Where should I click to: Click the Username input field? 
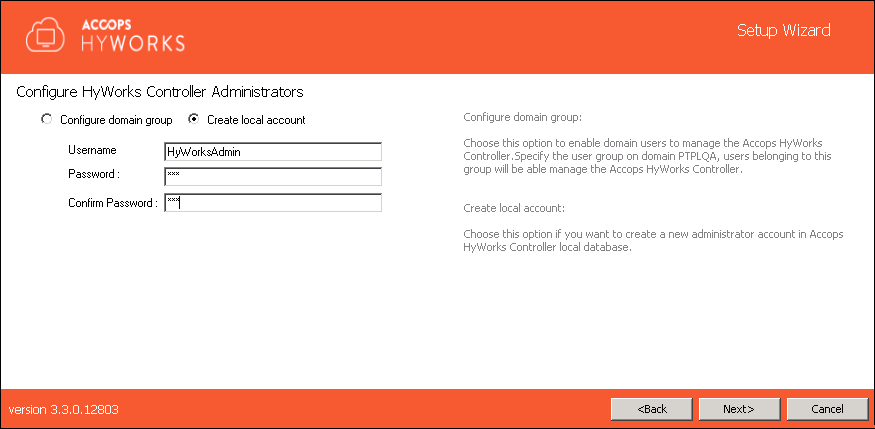pyautogui.click(x=273, y=152)
